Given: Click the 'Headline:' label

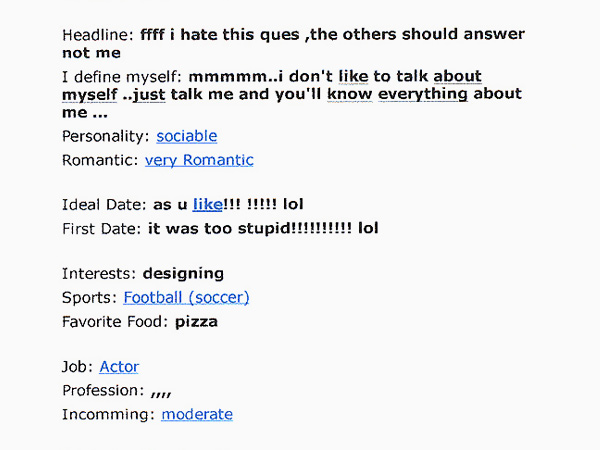Looking at the screenshot, I should tap(98, 34).
